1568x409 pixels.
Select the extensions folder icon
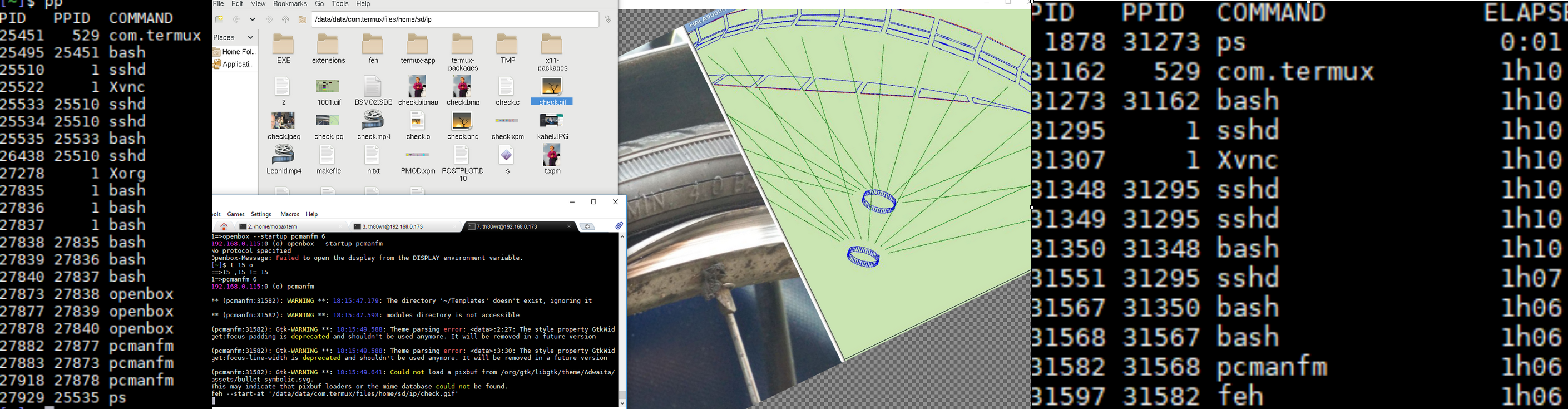point(328,45)
